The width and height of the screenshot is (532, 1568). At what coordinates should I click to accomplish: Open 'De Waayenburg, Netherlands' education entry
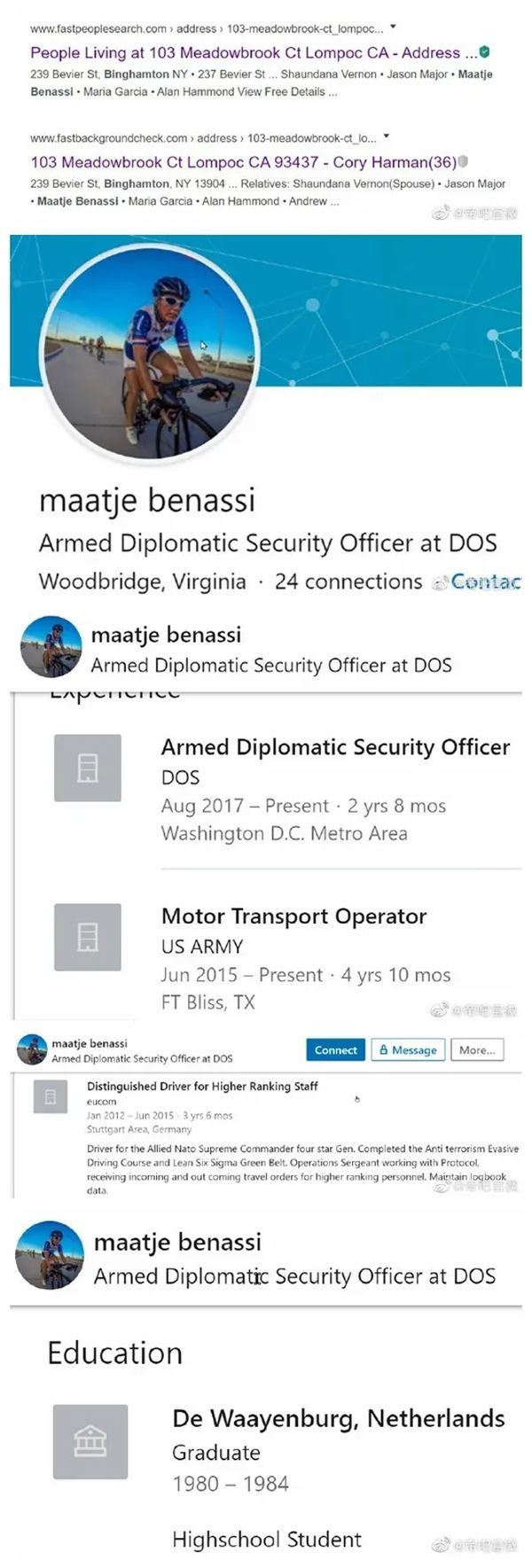tap(338, 1418)
